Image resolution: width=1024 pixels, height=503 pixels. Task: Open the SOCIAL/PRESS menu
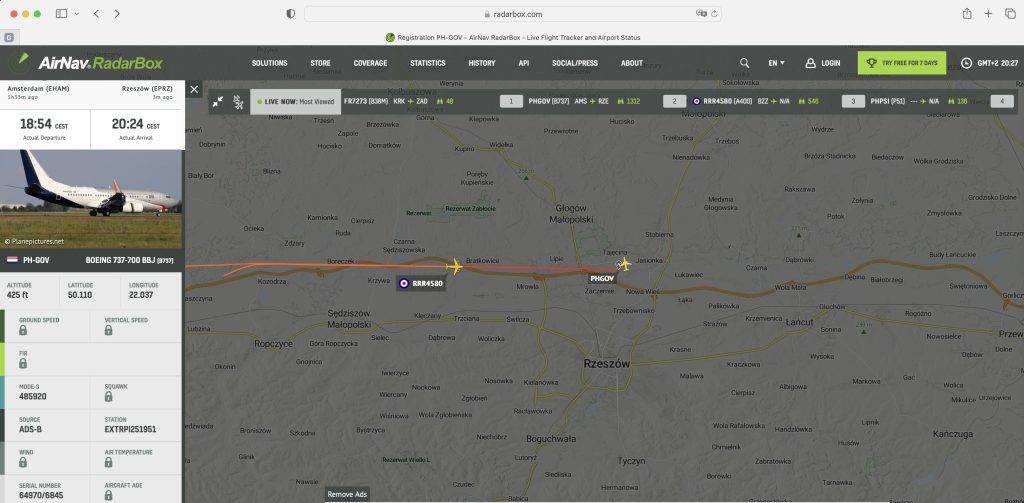pyautogui.click(x=575, y=63)
